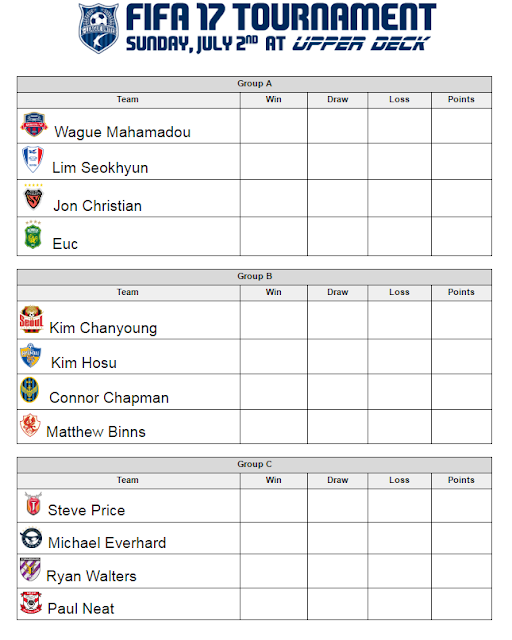
Task: Click the Seoul United shield logo in header
Action: tap(99, 28)
